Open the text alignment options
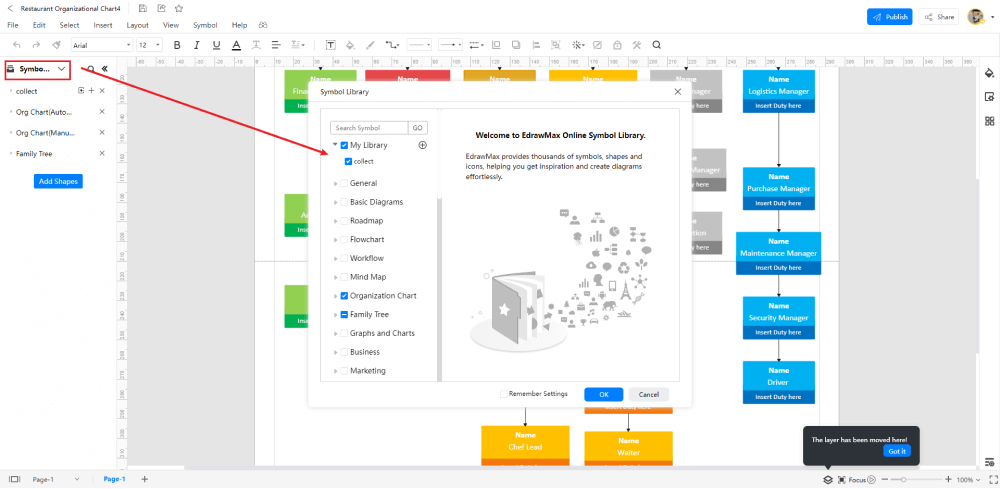This screenshot has width=1000, height=489. point(276,45)
